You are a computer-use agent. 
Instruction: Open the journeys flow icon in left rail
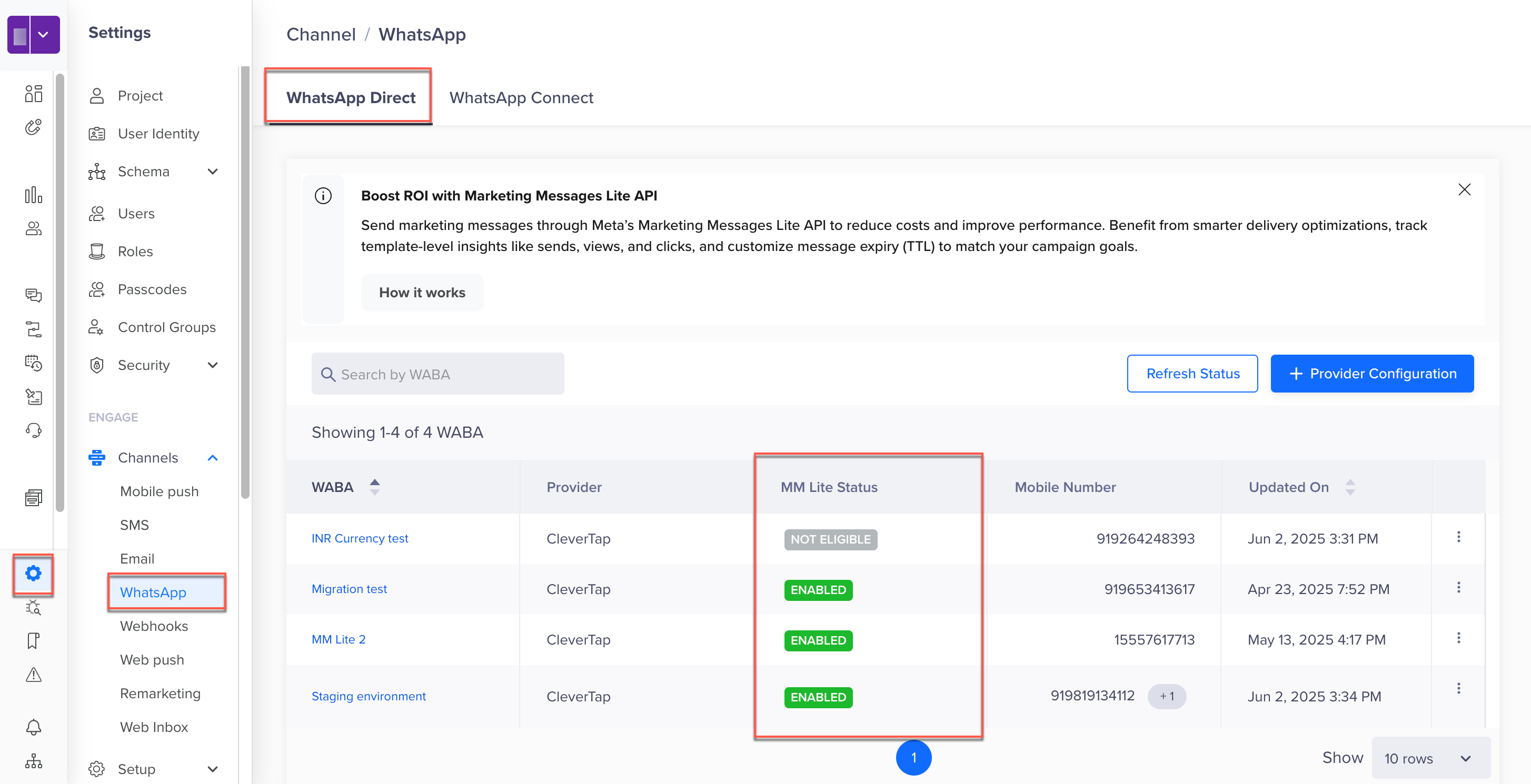33,329
